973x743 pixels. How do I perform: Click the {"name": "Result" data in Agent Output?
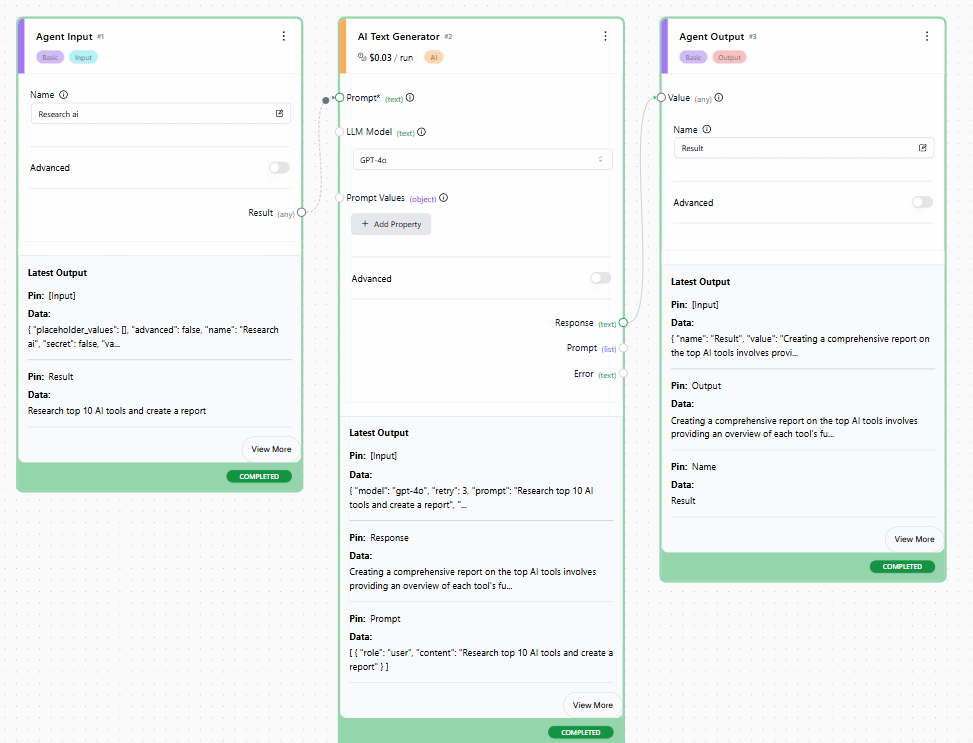800,346
